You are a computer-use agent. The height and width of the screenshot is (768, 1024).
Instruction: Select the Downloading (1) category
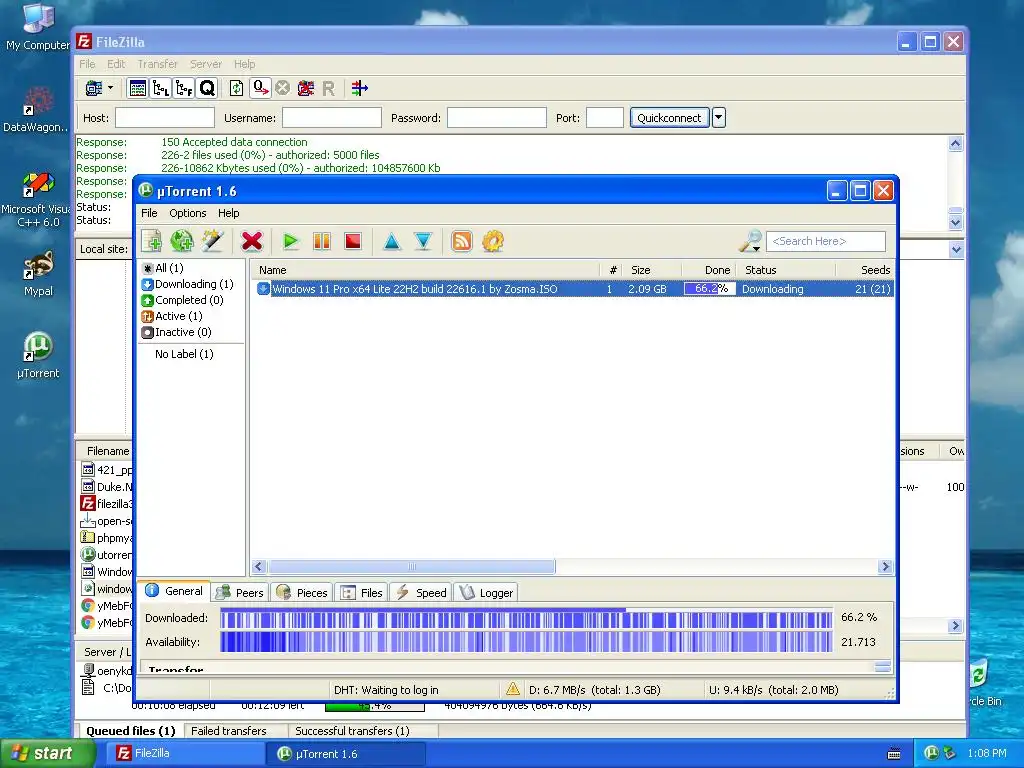tap(187, 284)
